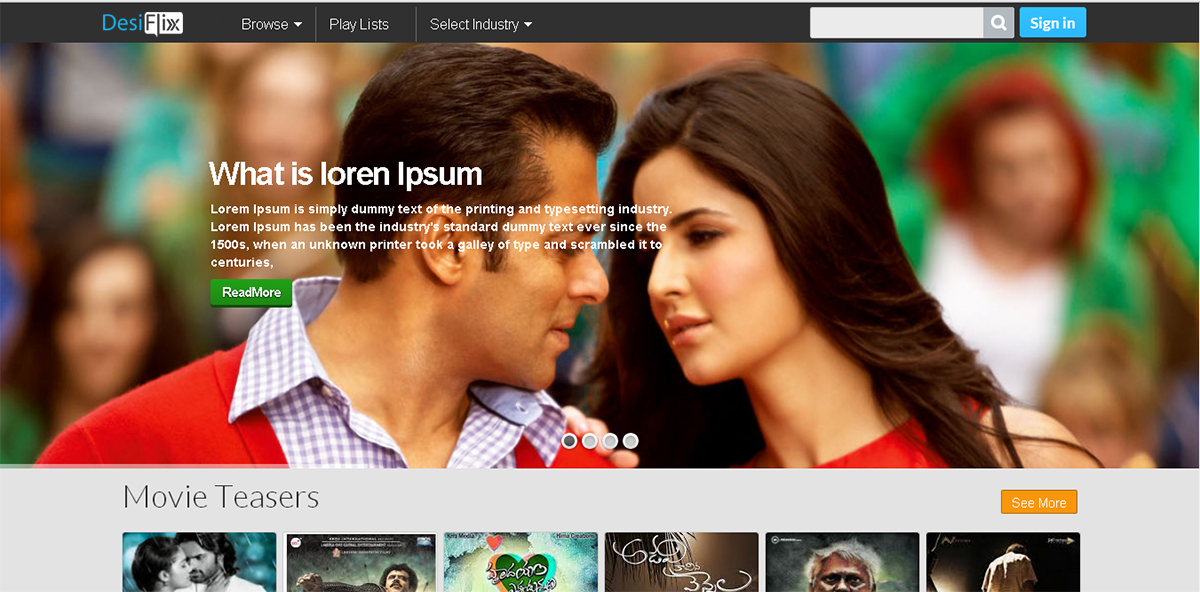Select the fourth carousel slide dot
Viewport: 1200px width, 592px height.
pos(630,440)
